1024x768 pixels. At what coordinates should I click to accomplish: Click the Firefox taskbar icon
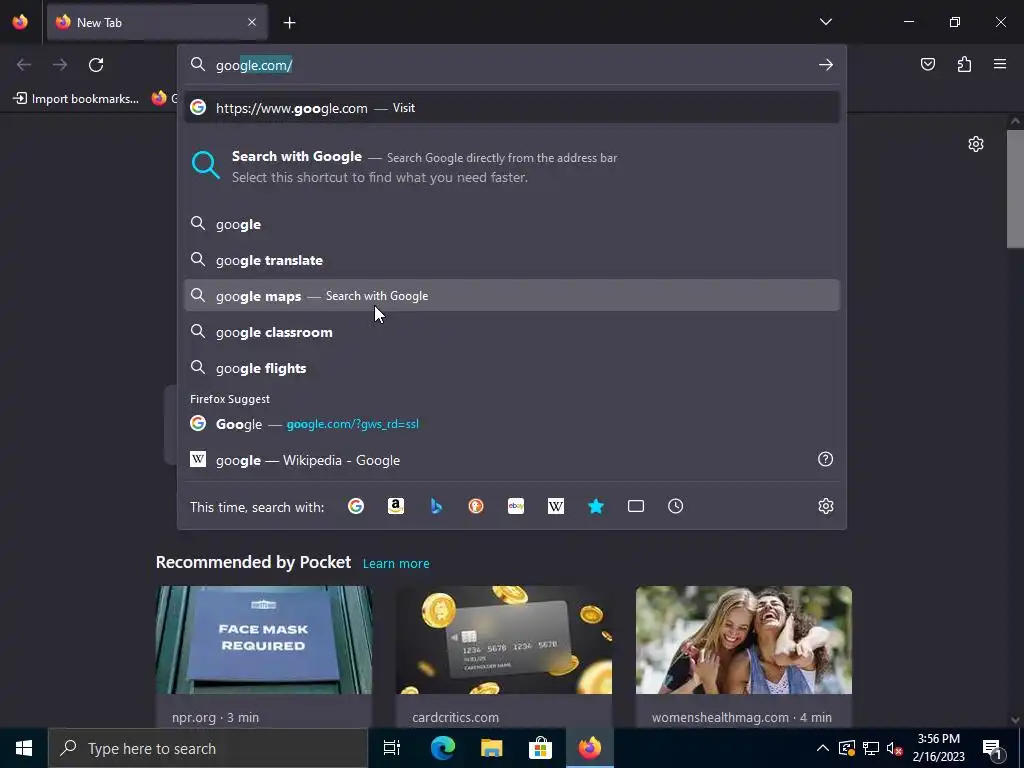click(589, 748)
